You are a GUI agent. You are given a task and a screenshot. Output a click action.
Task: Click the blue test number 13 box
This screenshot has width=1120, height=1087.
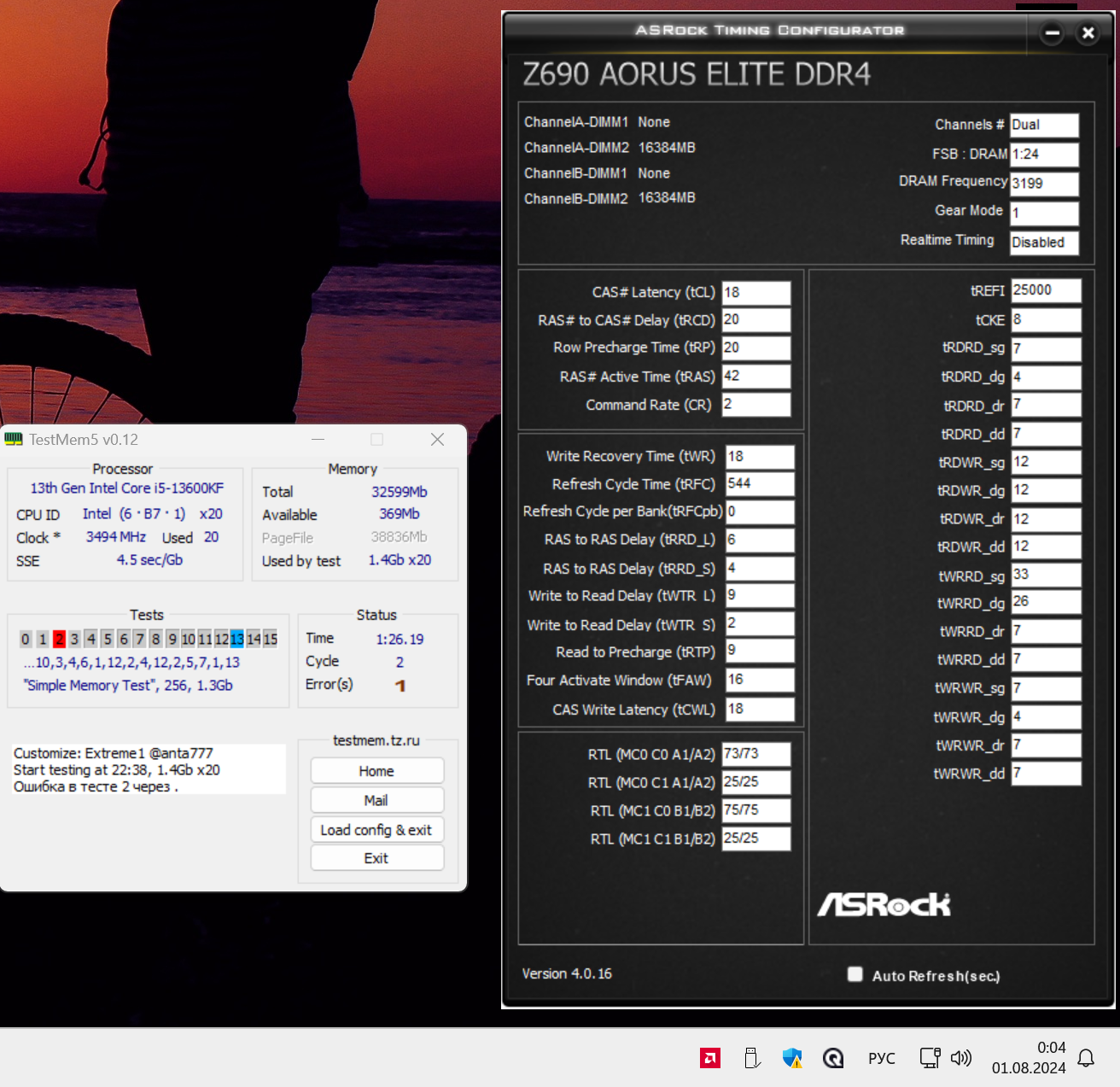point(236,639)
